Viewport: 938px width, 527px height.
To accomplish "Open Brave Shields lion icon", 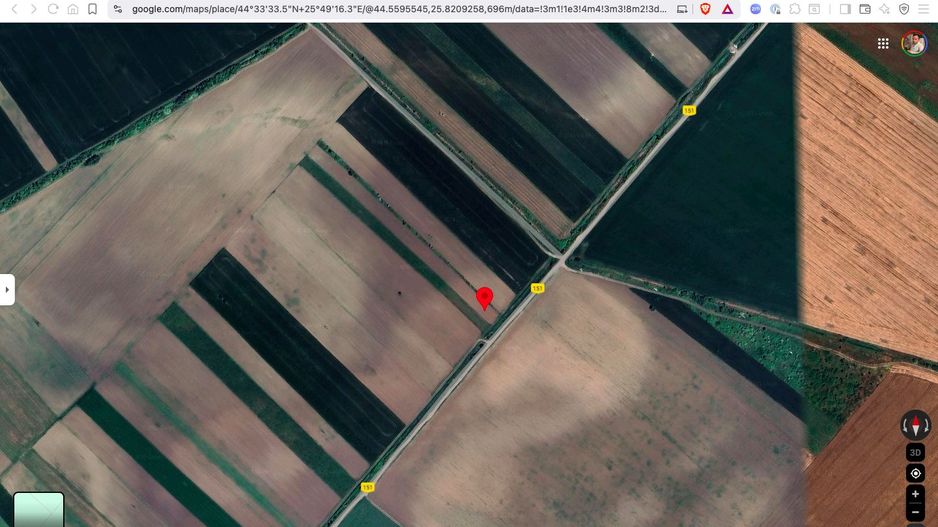I will tap(705, 9).
